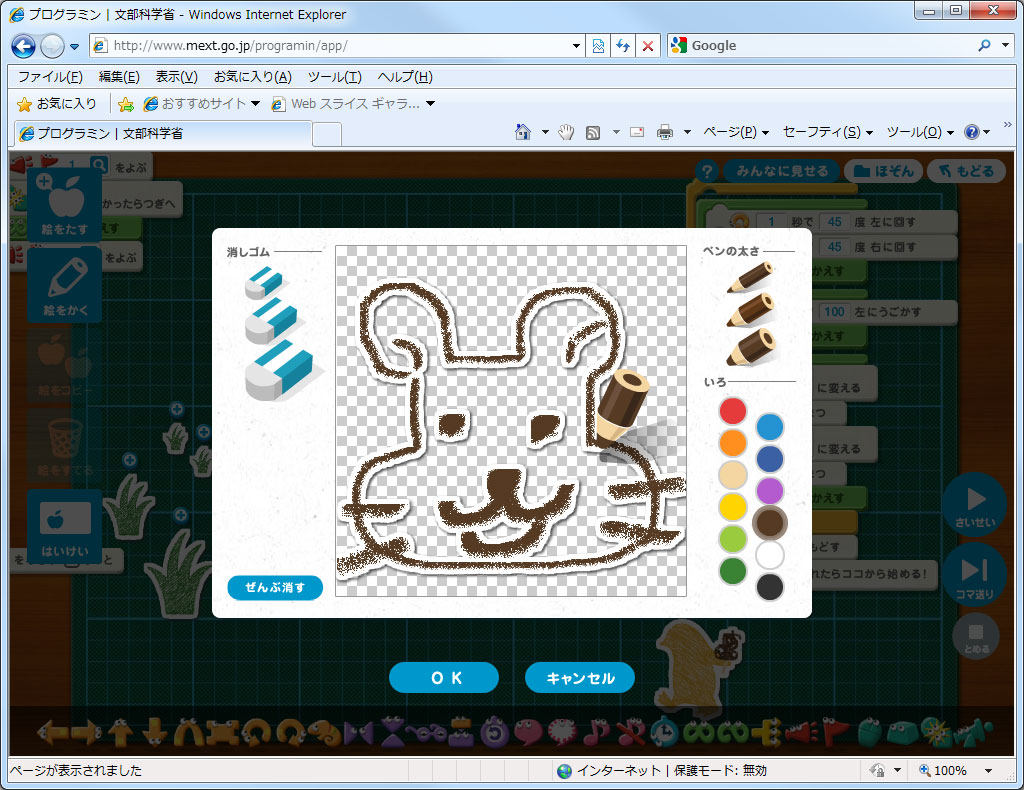Choose the medium pen thickness

(x=751, y=310)
